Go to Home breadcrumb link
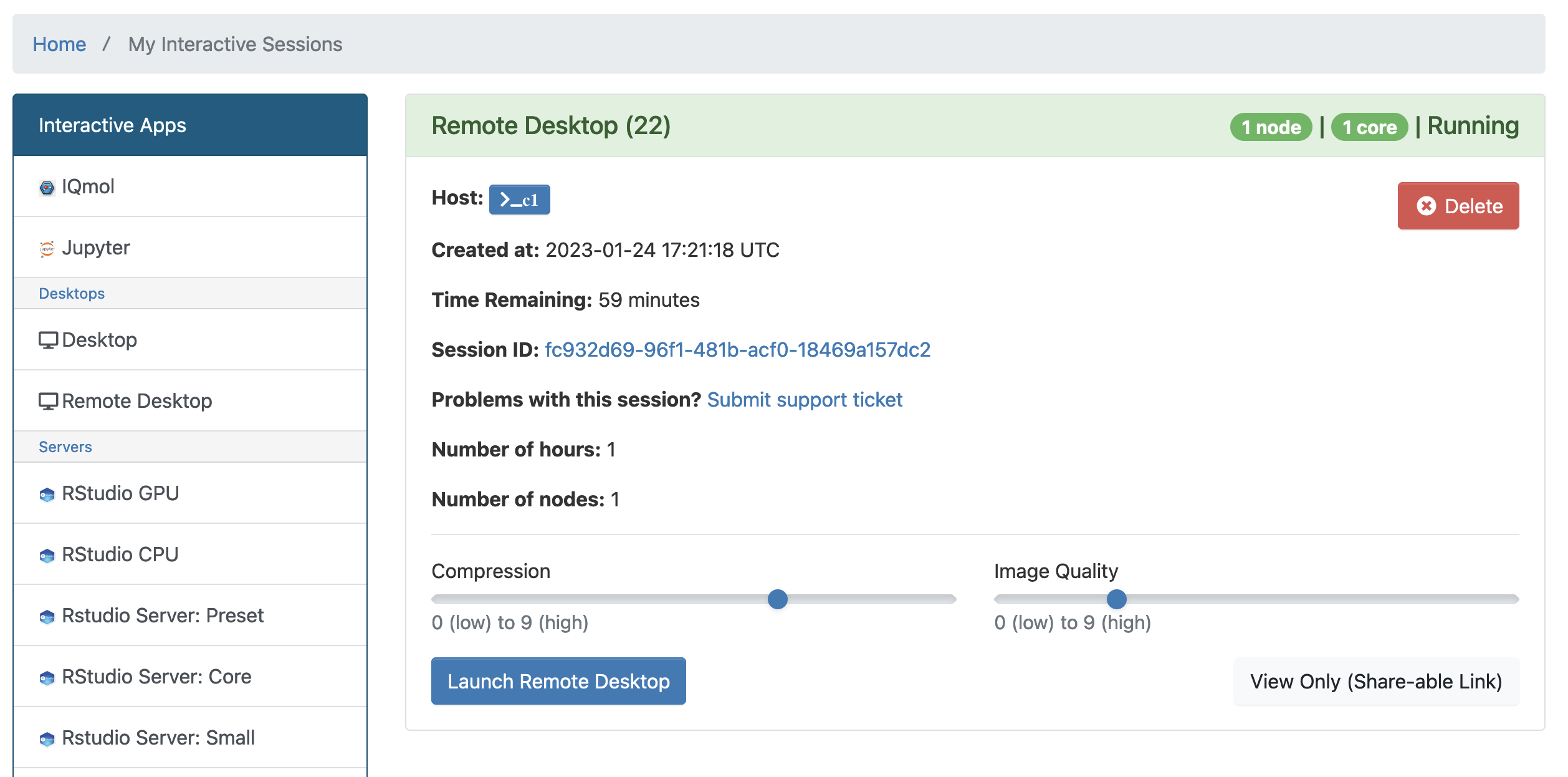 tap(59, 44)
